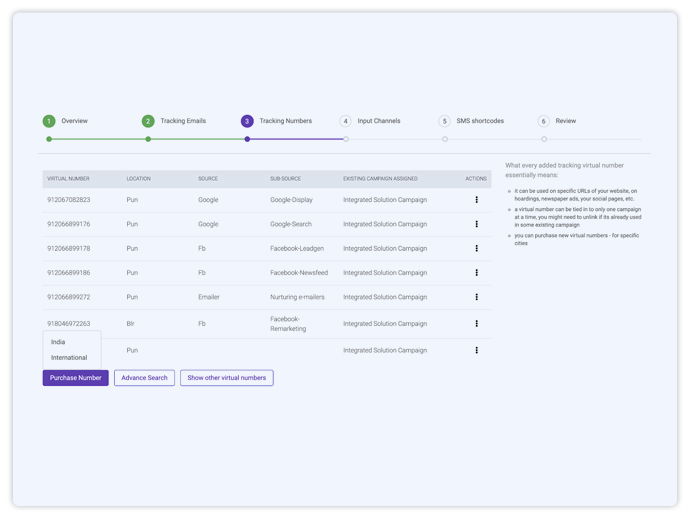Jump to step 5 SMS shortcodes
The image size is (689, 517).
471,121
